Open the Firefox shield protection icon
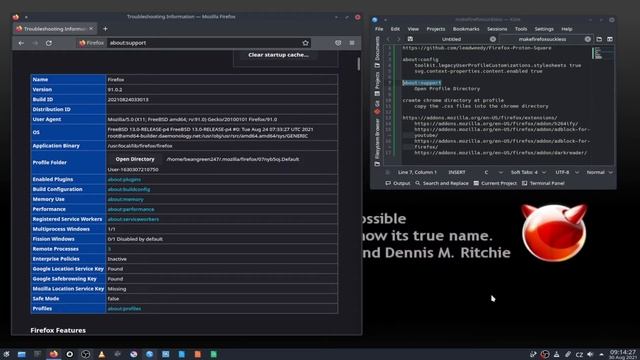 click(x=338, y=43)
